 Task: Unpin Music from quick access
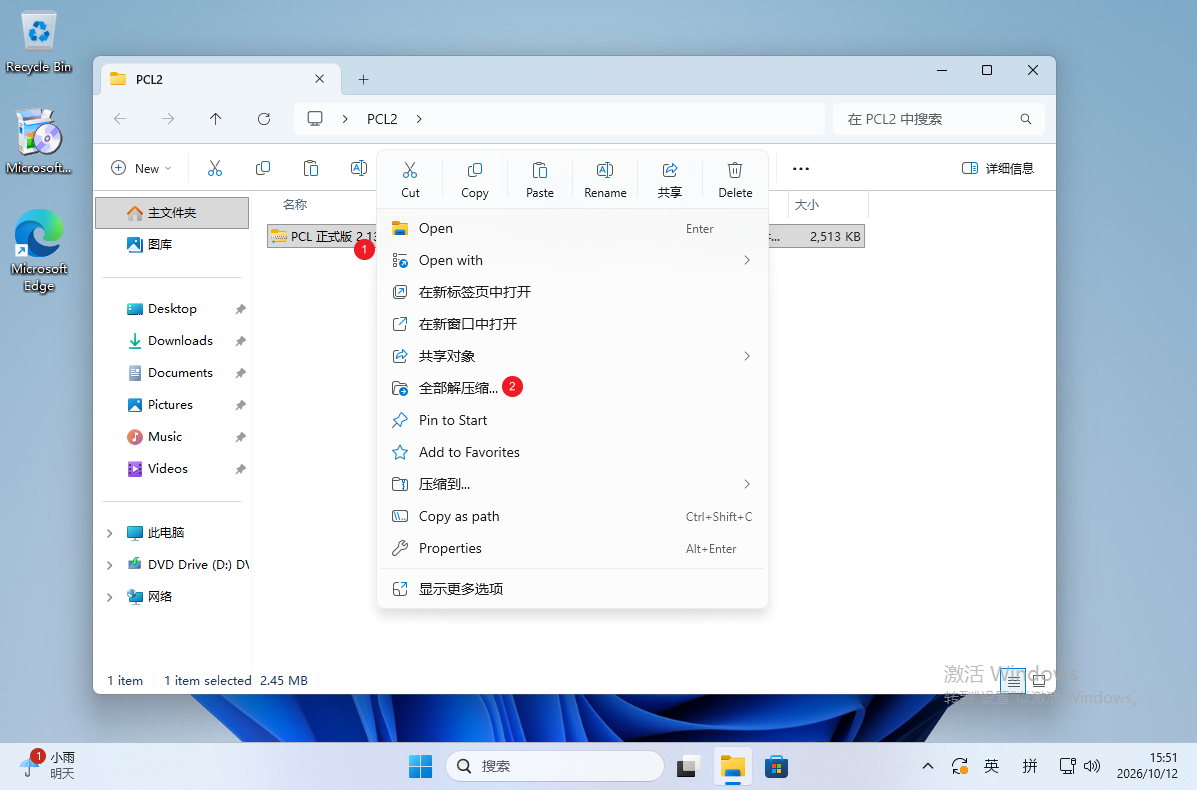coord(240,437)
